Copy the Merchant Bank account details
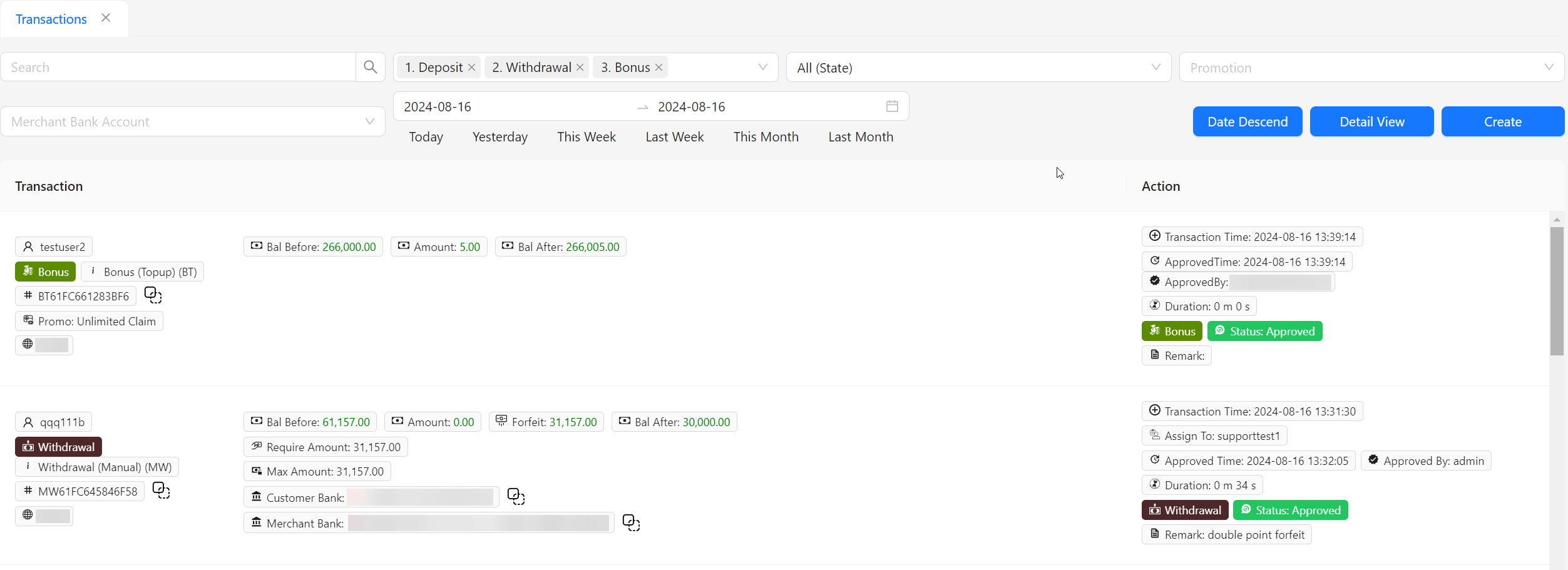 (631, 522)
